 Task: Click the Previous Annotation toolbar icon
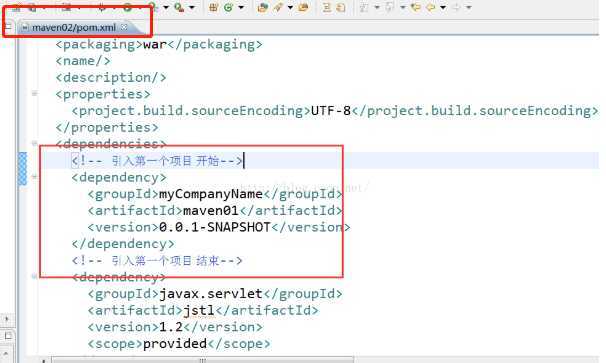[389, 7]
